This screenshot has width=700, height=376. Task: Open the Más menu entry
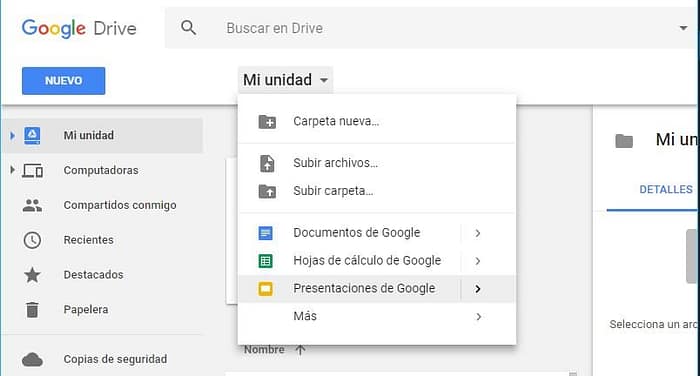tap(377, 316)
